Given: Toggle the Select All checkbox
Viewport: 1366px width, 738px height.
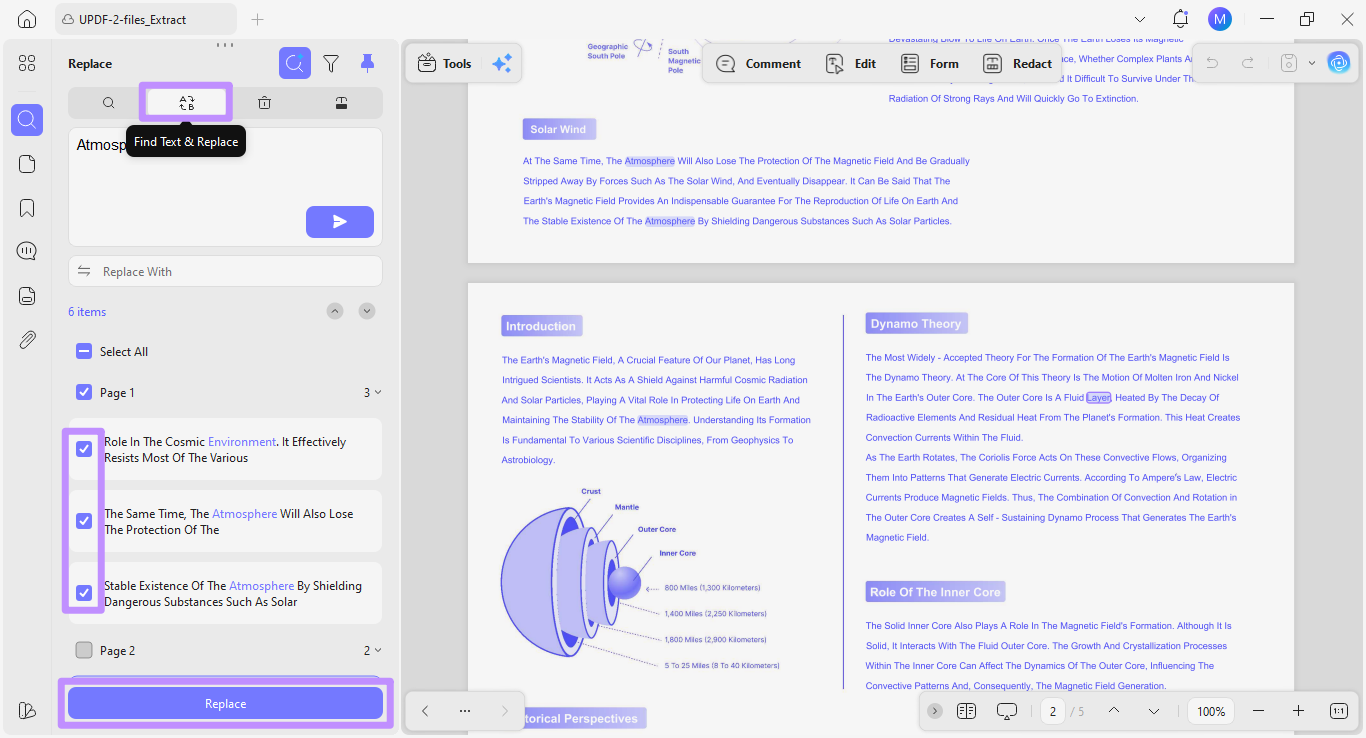Looking at the screenshot, I should click(x=84, y=351).
